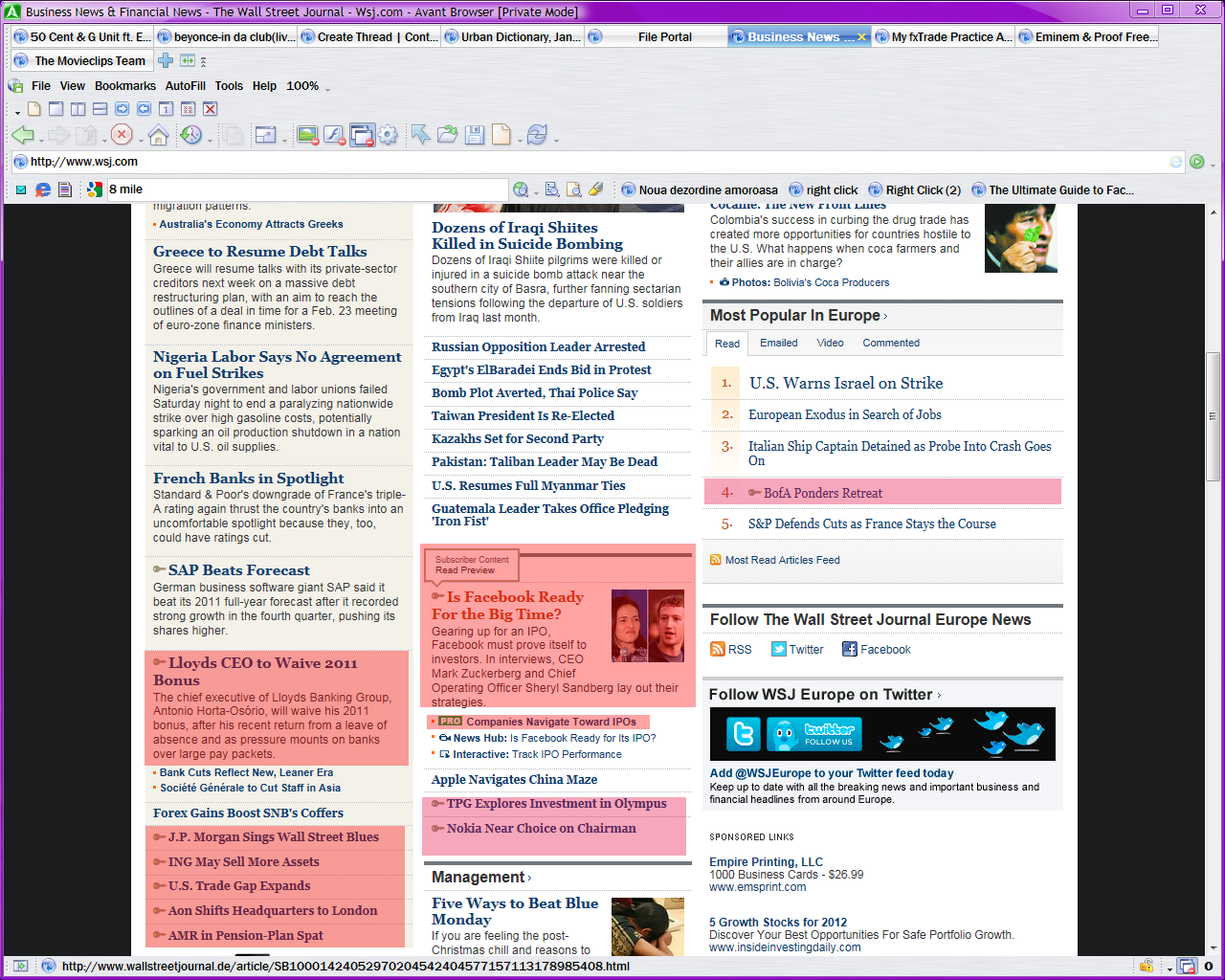Viewport: 1225px width, 980px height.
Task: Open the zoom 100% dropdown arrow
Action: click(x=327, y=88)
